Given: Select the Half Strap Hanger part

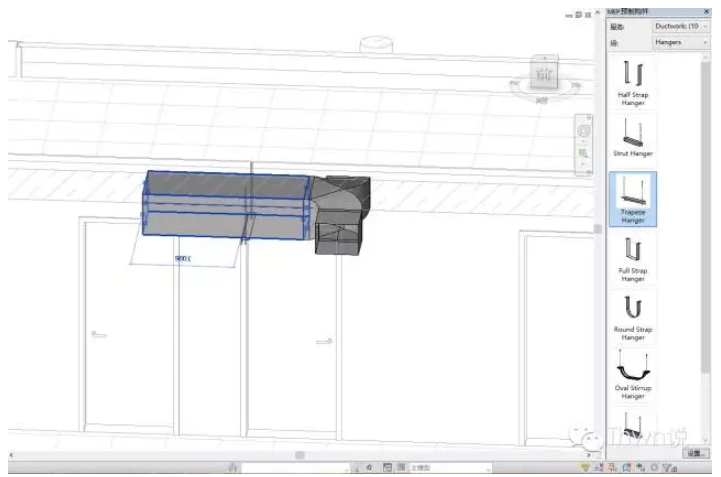Looking at the screenshot, I should point(633,83).
